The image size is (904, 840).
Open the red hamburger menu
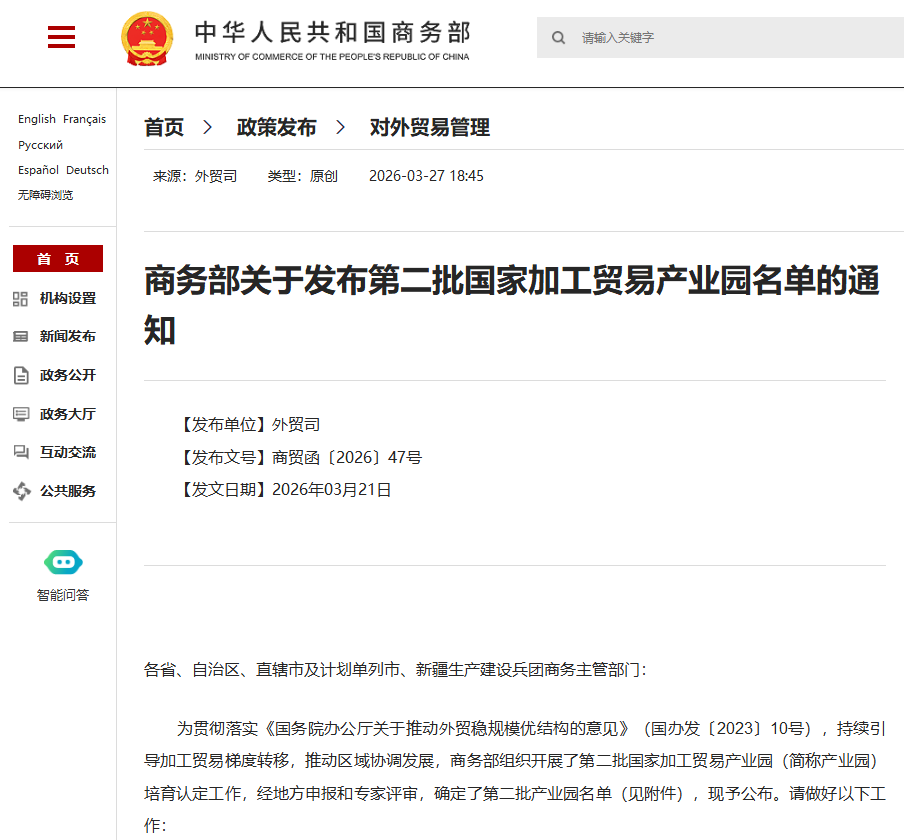[x=62, y=38]
